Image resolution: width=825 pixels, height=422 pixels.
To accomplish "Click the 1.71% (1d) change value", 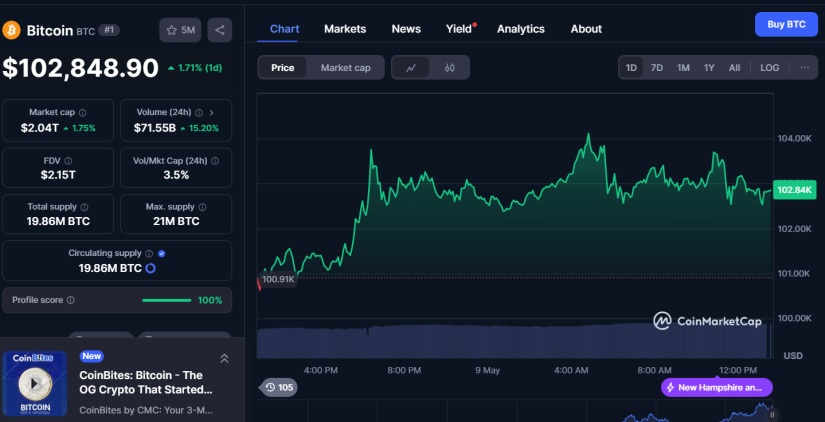I will (195, 68).
